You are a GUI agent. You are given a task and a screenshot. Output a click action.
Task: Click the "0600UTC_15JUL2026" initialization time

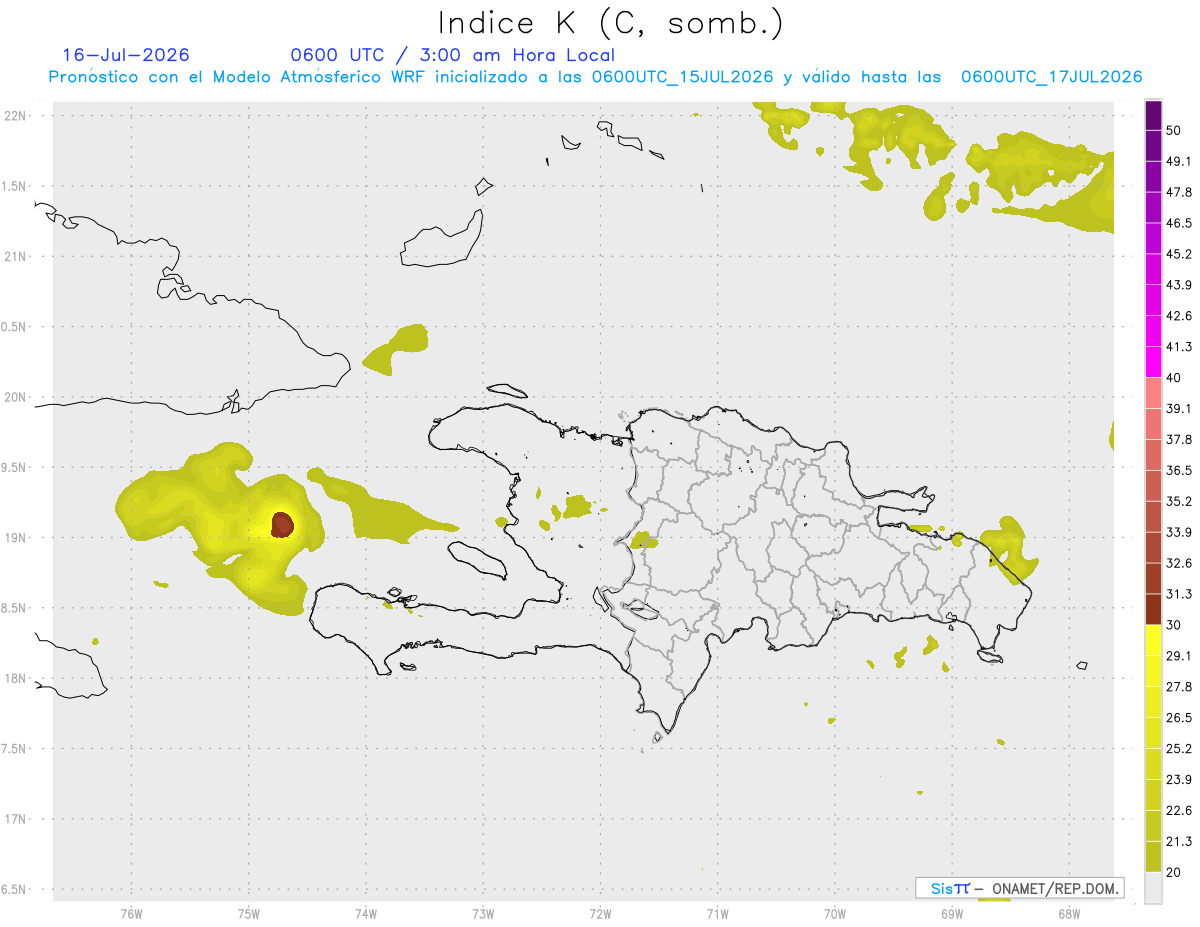(x=682, y=77)
